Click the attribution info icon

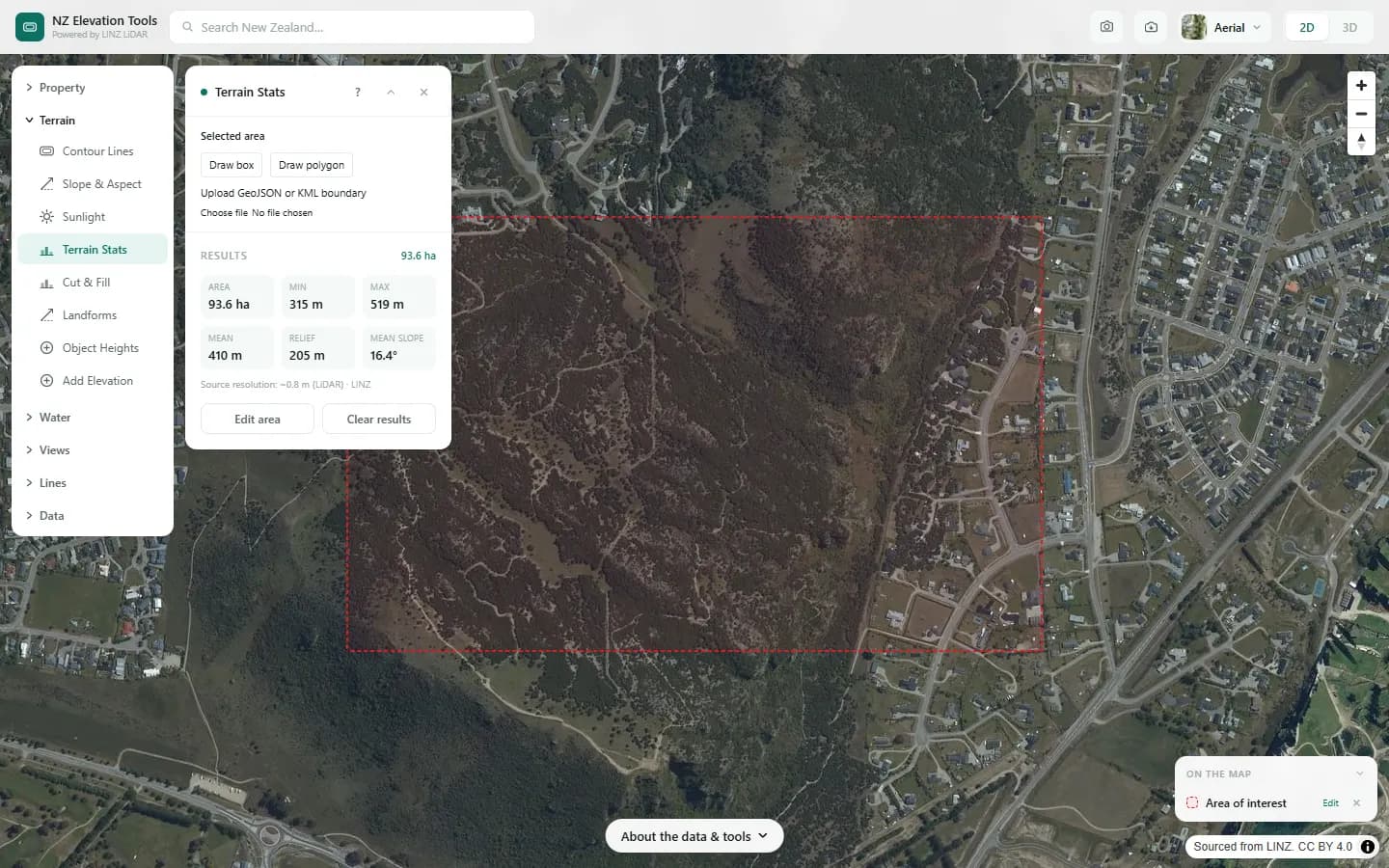click(x=1368, y=847)
